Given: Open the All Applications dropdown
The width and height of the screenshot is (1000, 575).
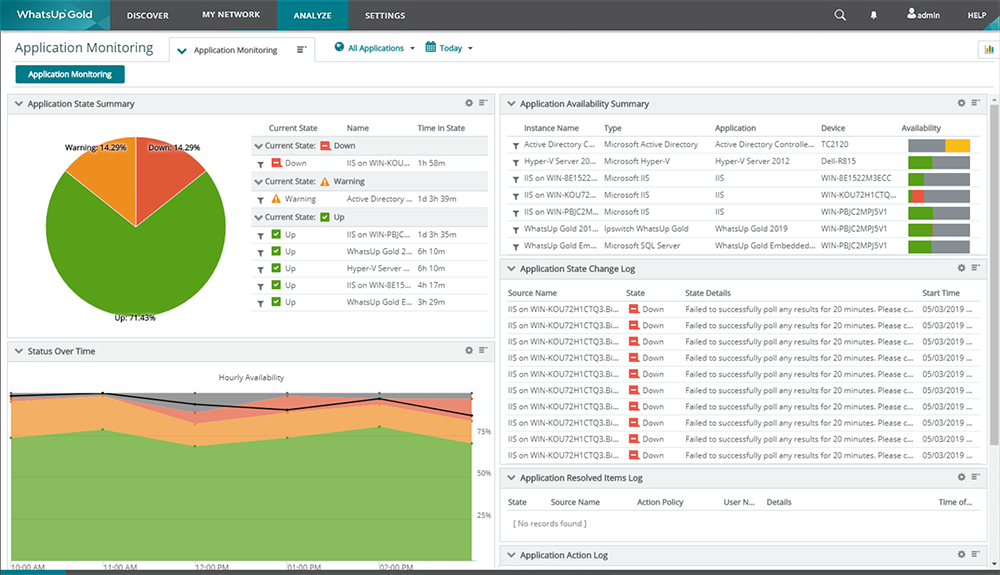Looking at the screenshot, I should pos(375,48).
